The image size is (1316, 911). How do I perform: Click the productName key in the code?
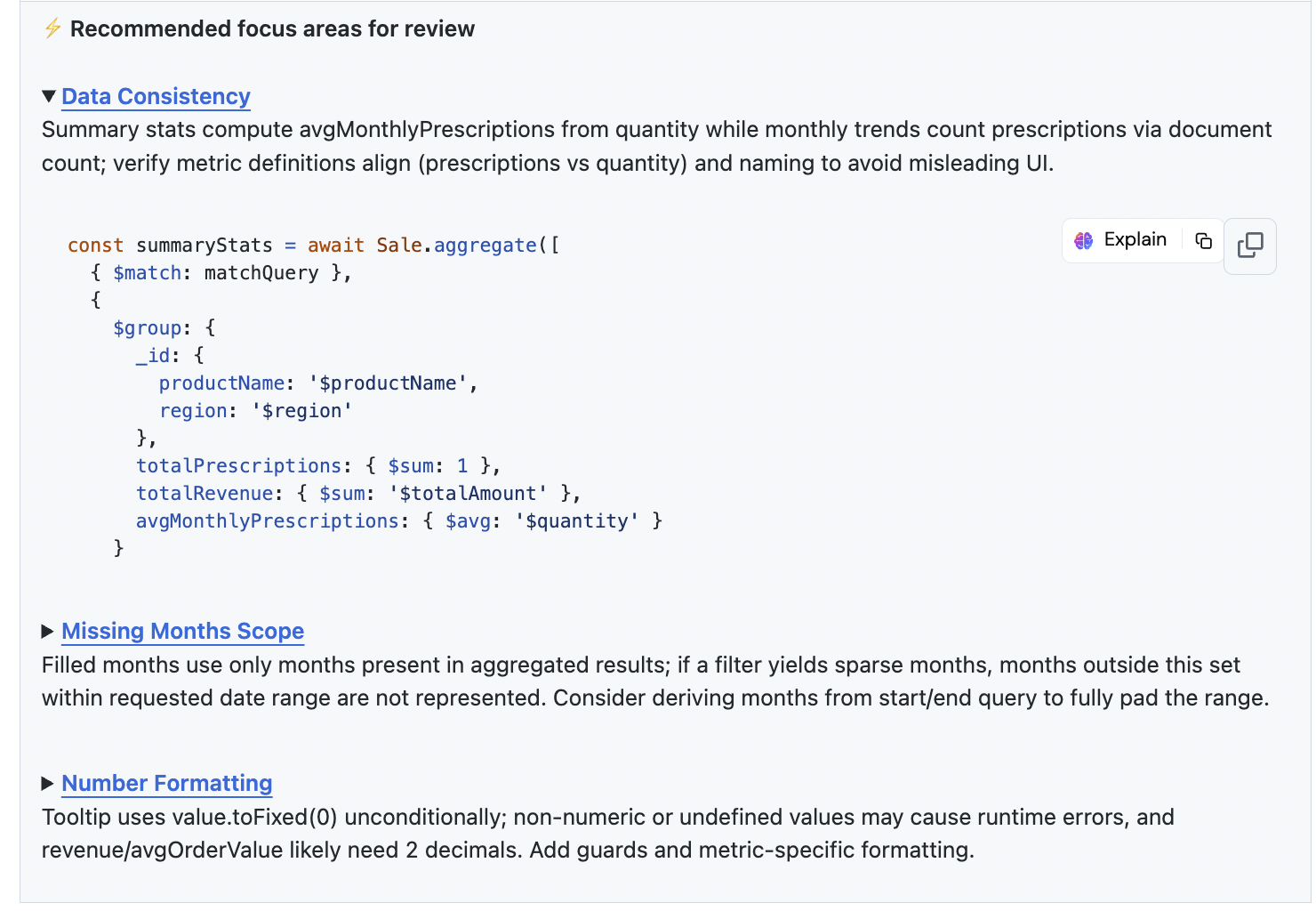[221, 383]
